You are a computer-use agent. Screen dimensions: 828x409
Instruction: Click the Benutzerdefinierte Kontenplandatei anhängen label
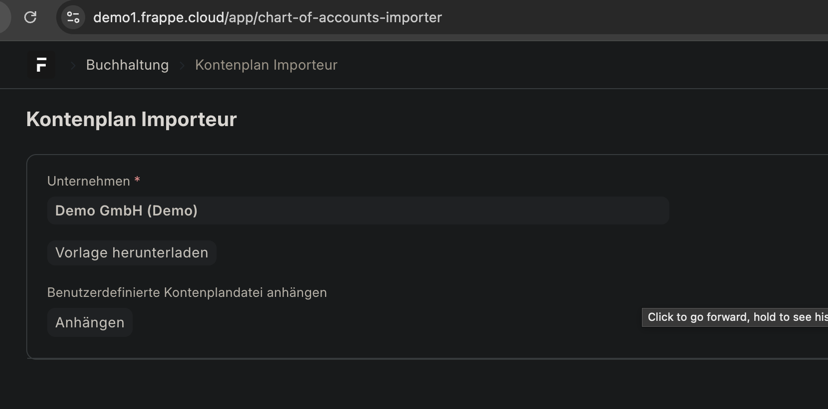click(x=187, y=292)
